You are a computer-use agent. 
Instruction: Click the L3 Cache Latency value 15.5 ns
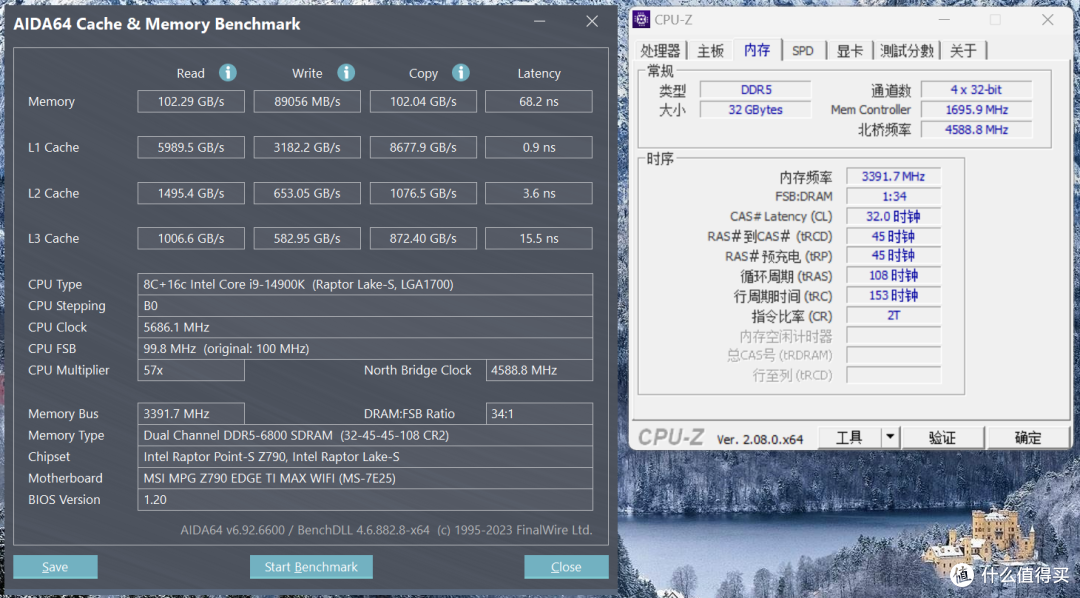tap(539, 238)
